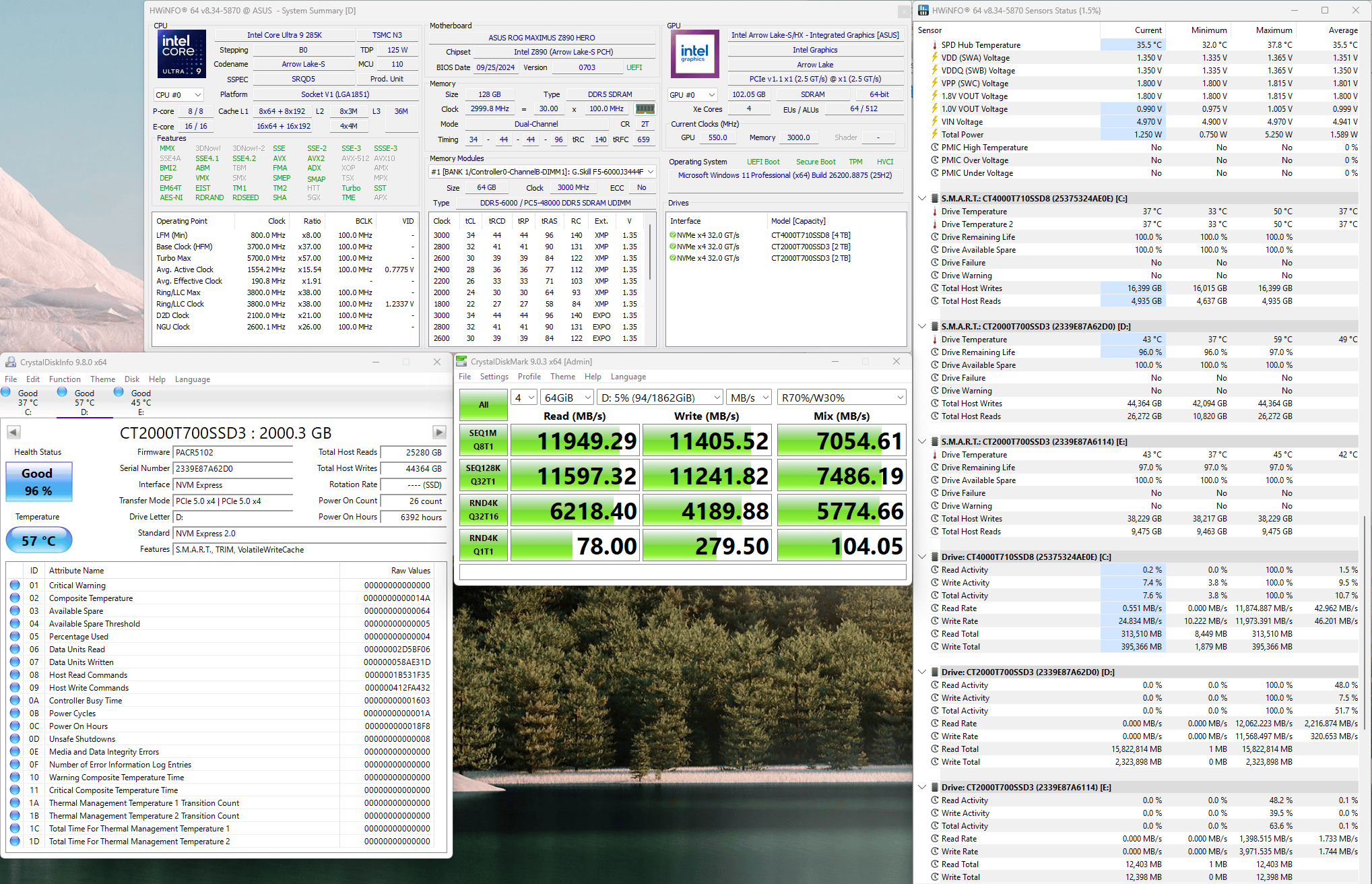Collapse the S.M.A.R.T. CT2000T700SSD3 [E:] group

922,442
